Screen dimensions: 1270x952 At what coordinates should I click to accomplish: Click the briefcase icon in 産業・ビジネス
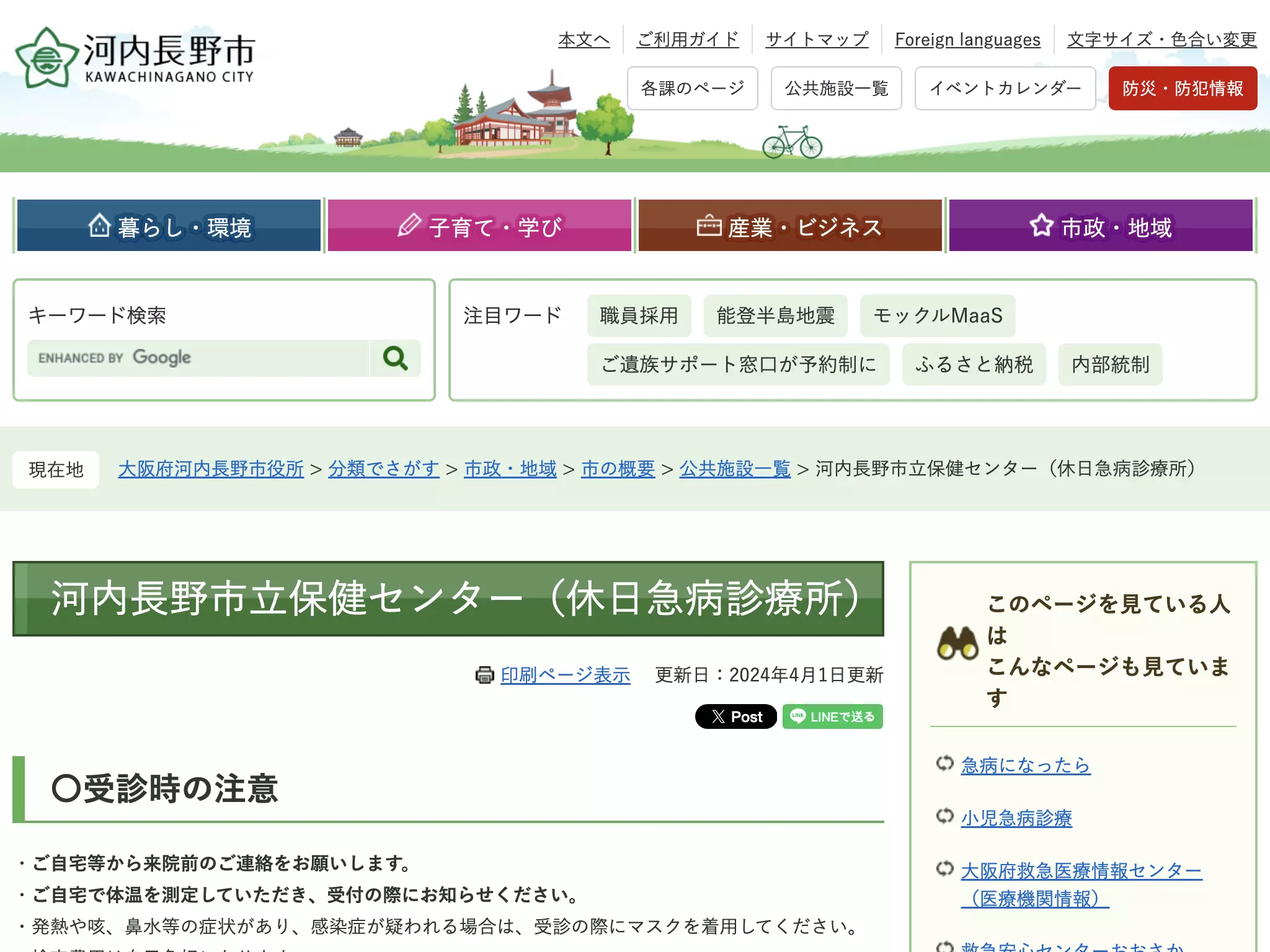pos(709,226)
